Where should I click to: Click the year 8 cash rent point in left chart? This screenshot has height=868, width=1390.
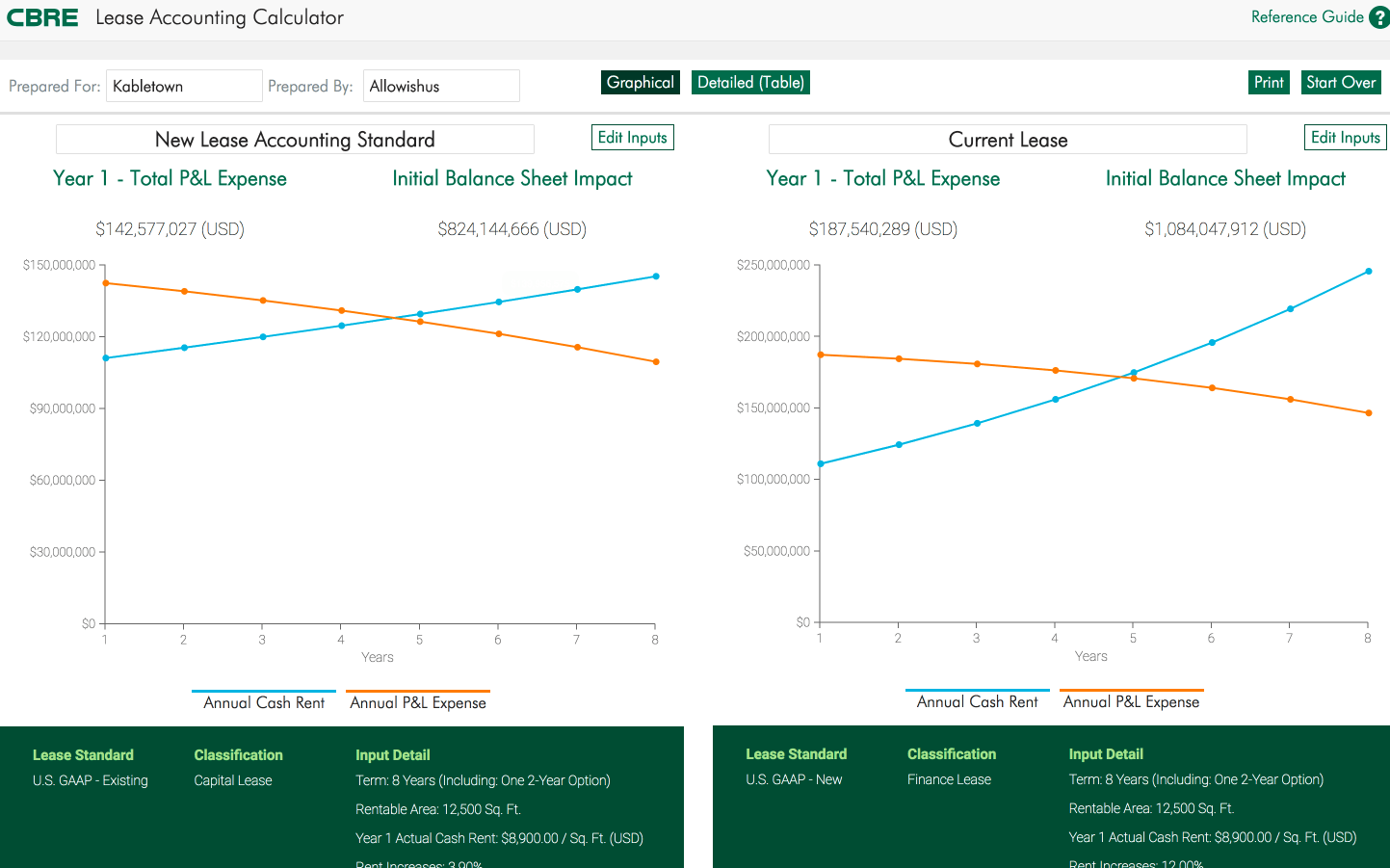[656, 276]
